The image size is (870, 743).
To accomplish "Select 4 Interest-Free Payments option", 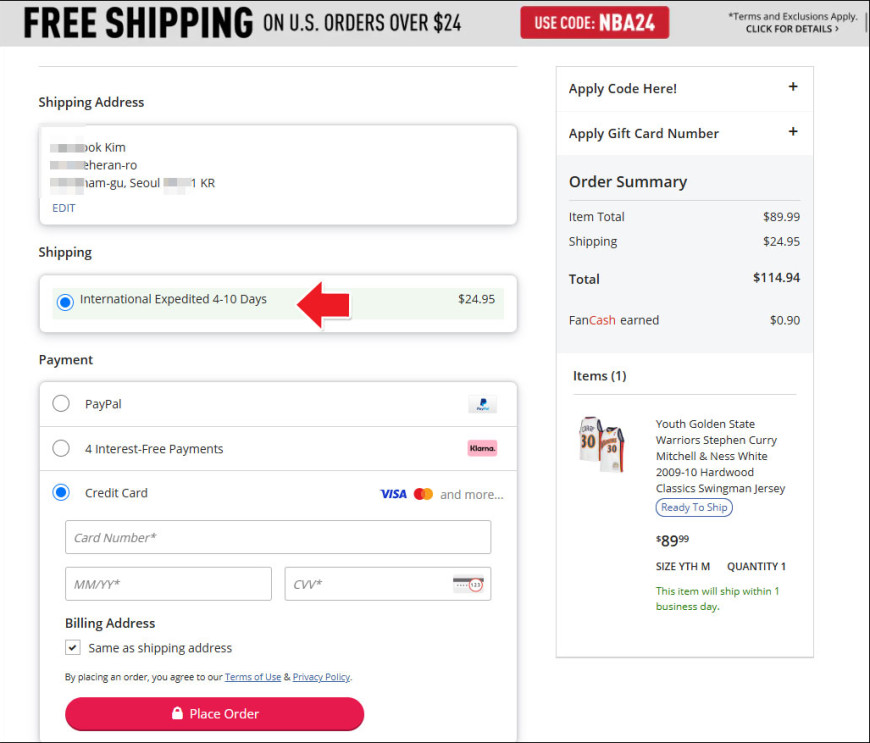I will 61,448.
